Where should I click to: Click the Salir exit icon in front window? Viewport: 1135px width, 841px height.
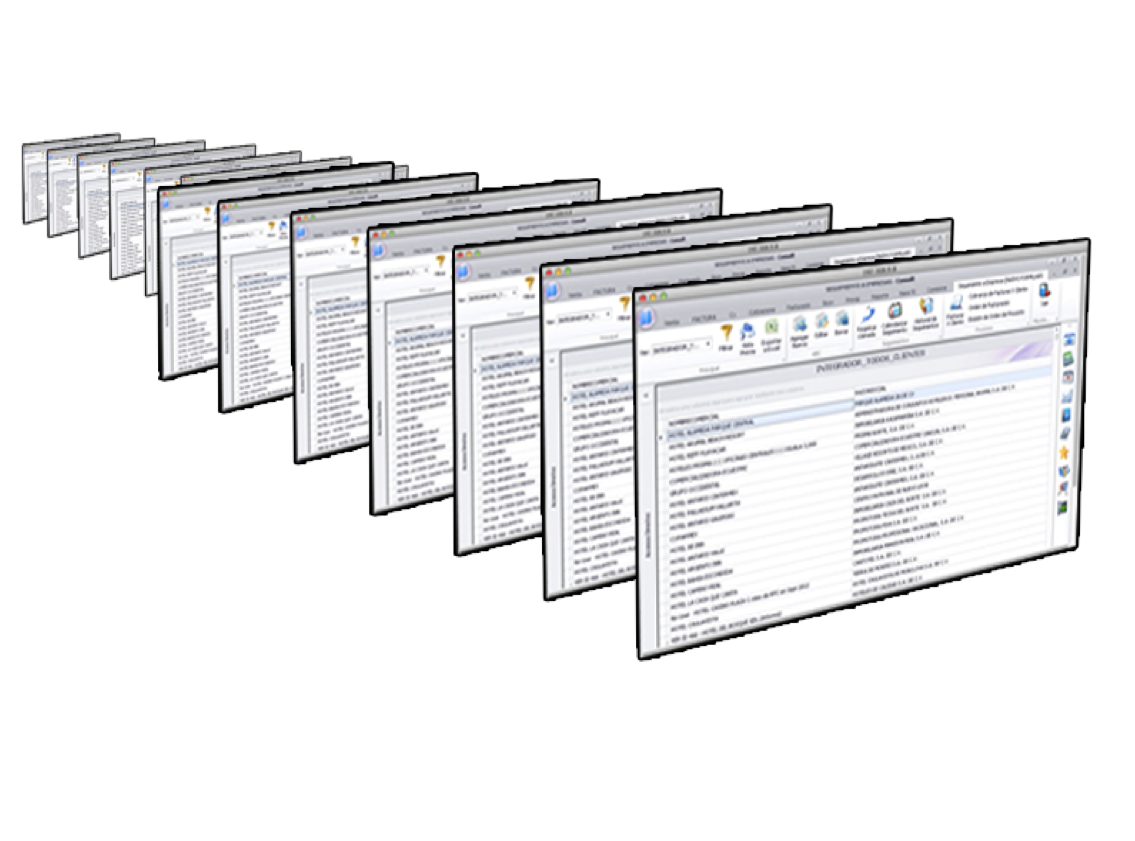coord(1044,290)
